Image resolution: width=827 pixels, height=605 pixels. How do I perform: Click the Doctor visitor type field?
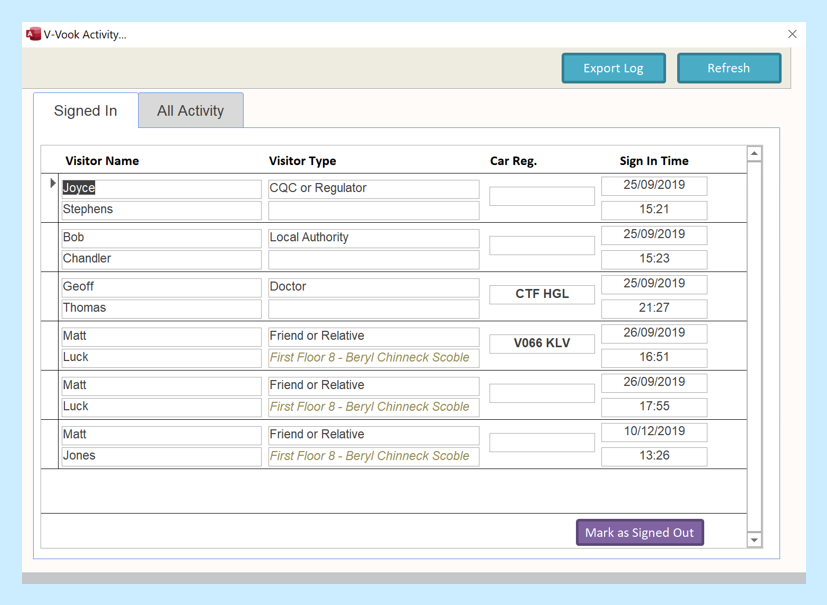[x=374, y=287]
